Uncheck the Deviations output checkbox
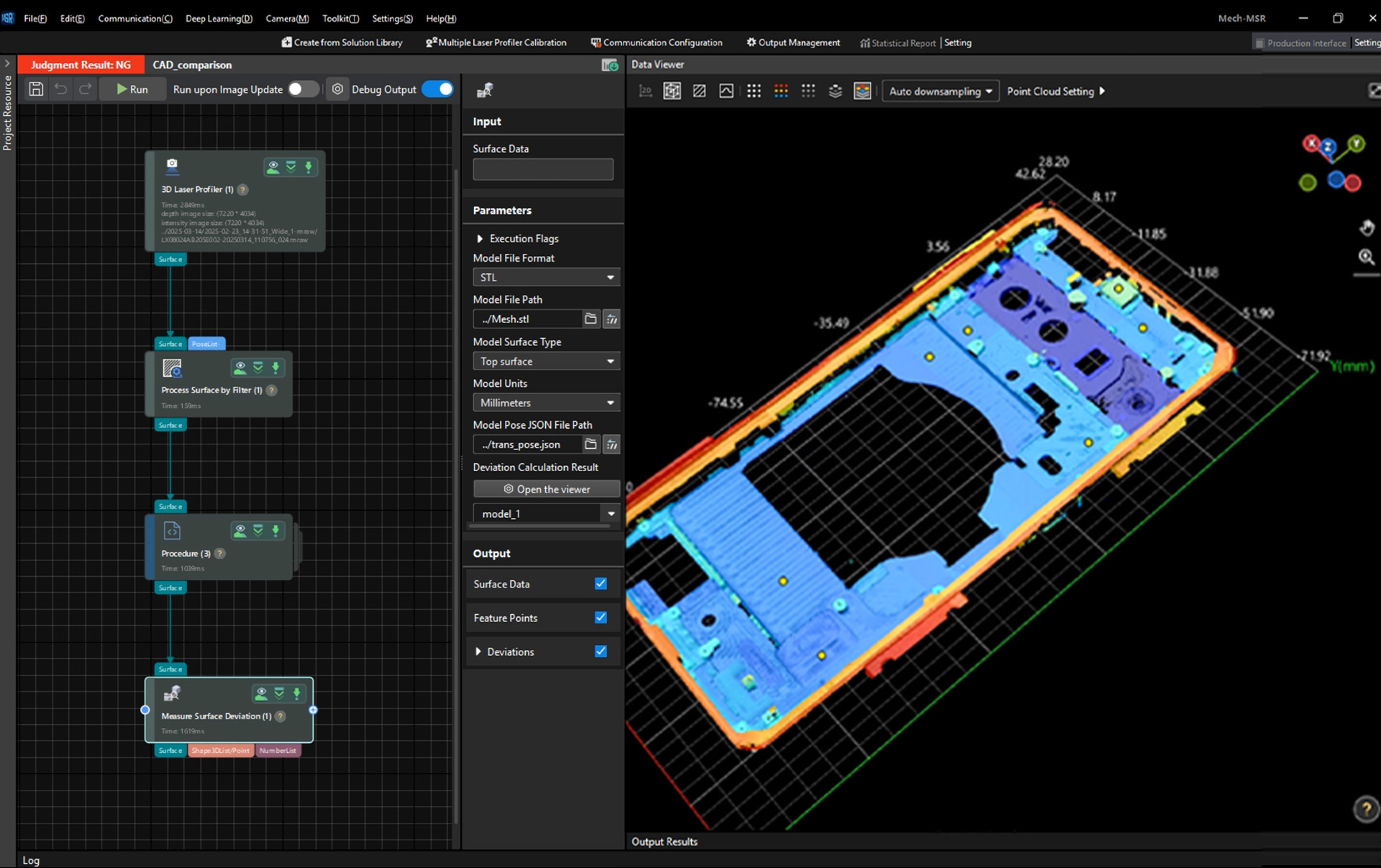Image resolution: width=1381 pixels, height=868 pixels. (x=601, y=652)
